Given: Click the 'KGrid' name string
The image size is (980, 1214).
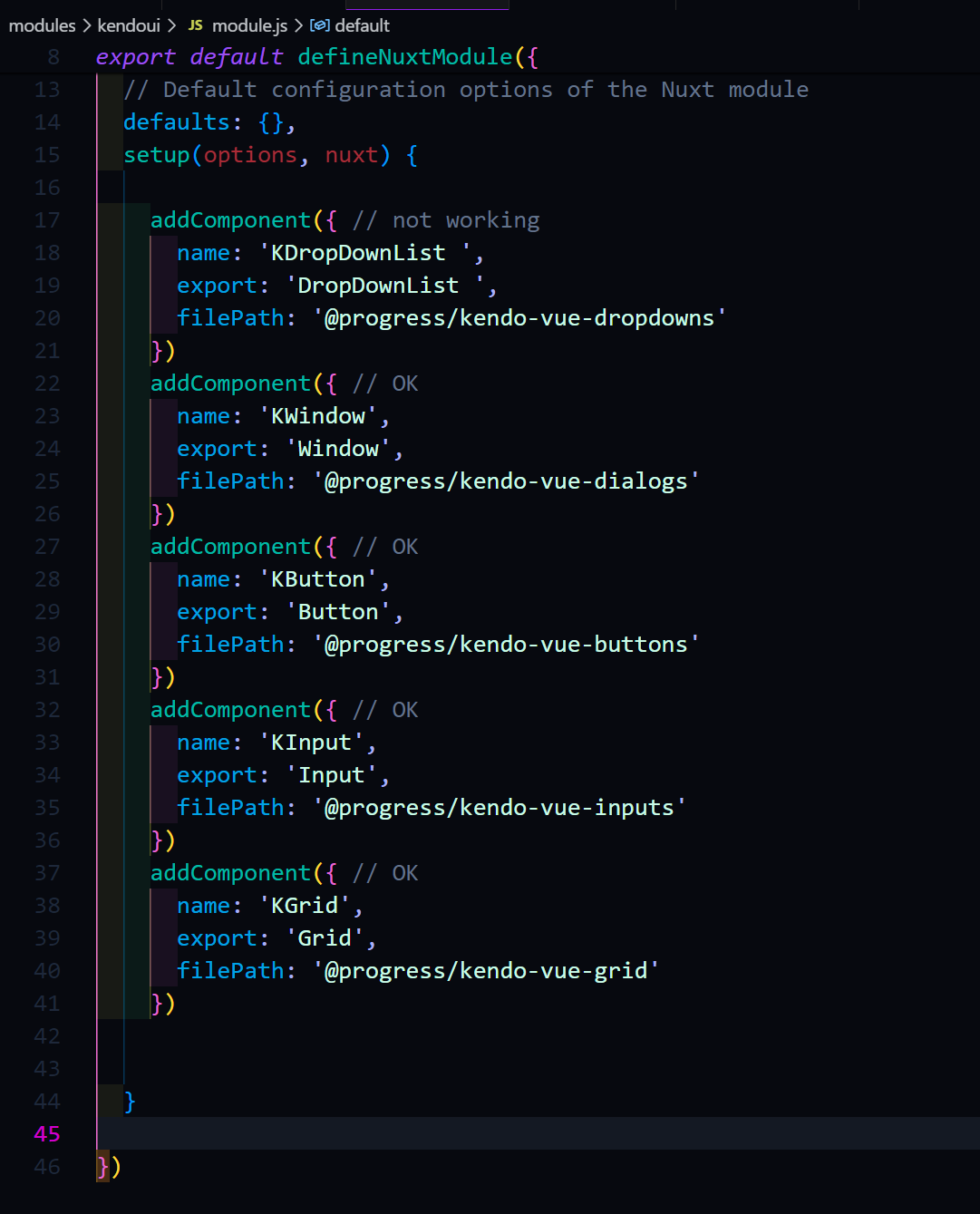Looking at the screenshot, I should click(305, 906).
